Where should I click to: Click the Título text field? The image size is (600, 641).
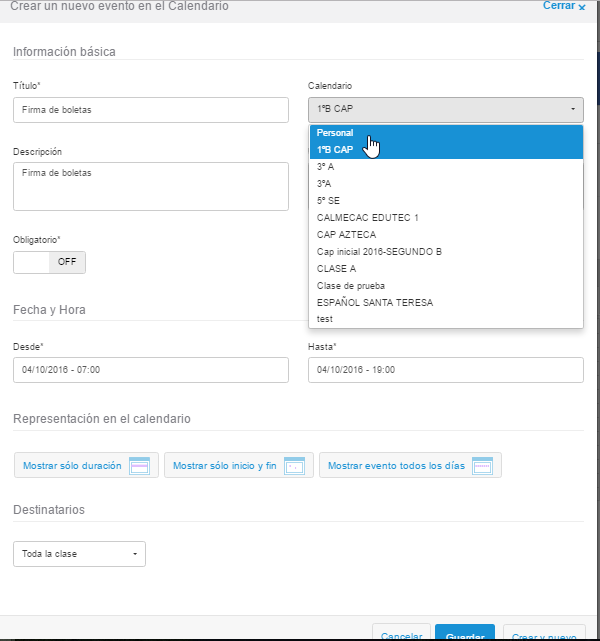pyautogui.click(x=151, y=109)
